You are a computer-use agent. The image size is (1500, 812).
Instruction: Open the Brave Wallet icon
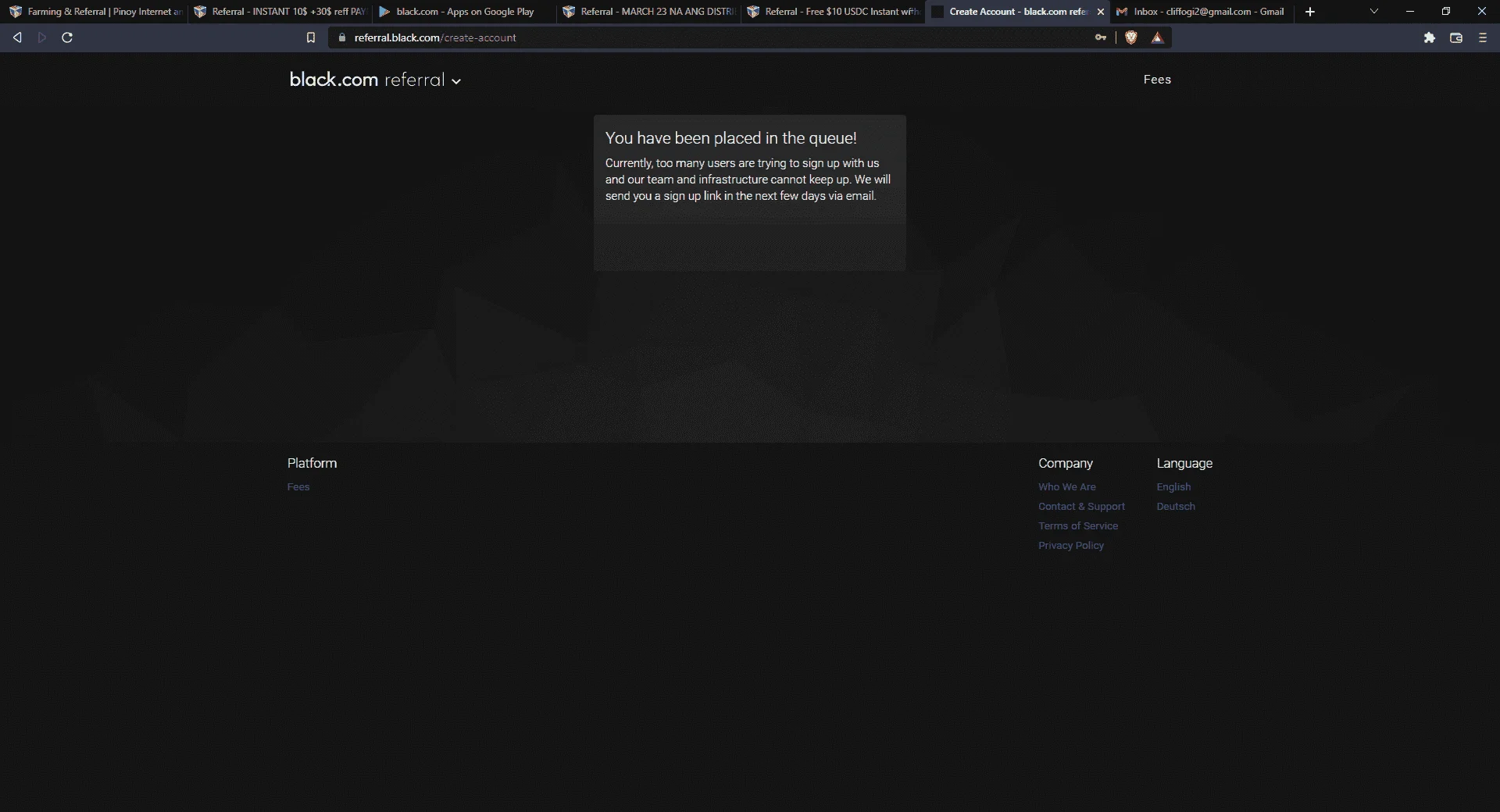pyautogui.click(x=1456, y=37)
